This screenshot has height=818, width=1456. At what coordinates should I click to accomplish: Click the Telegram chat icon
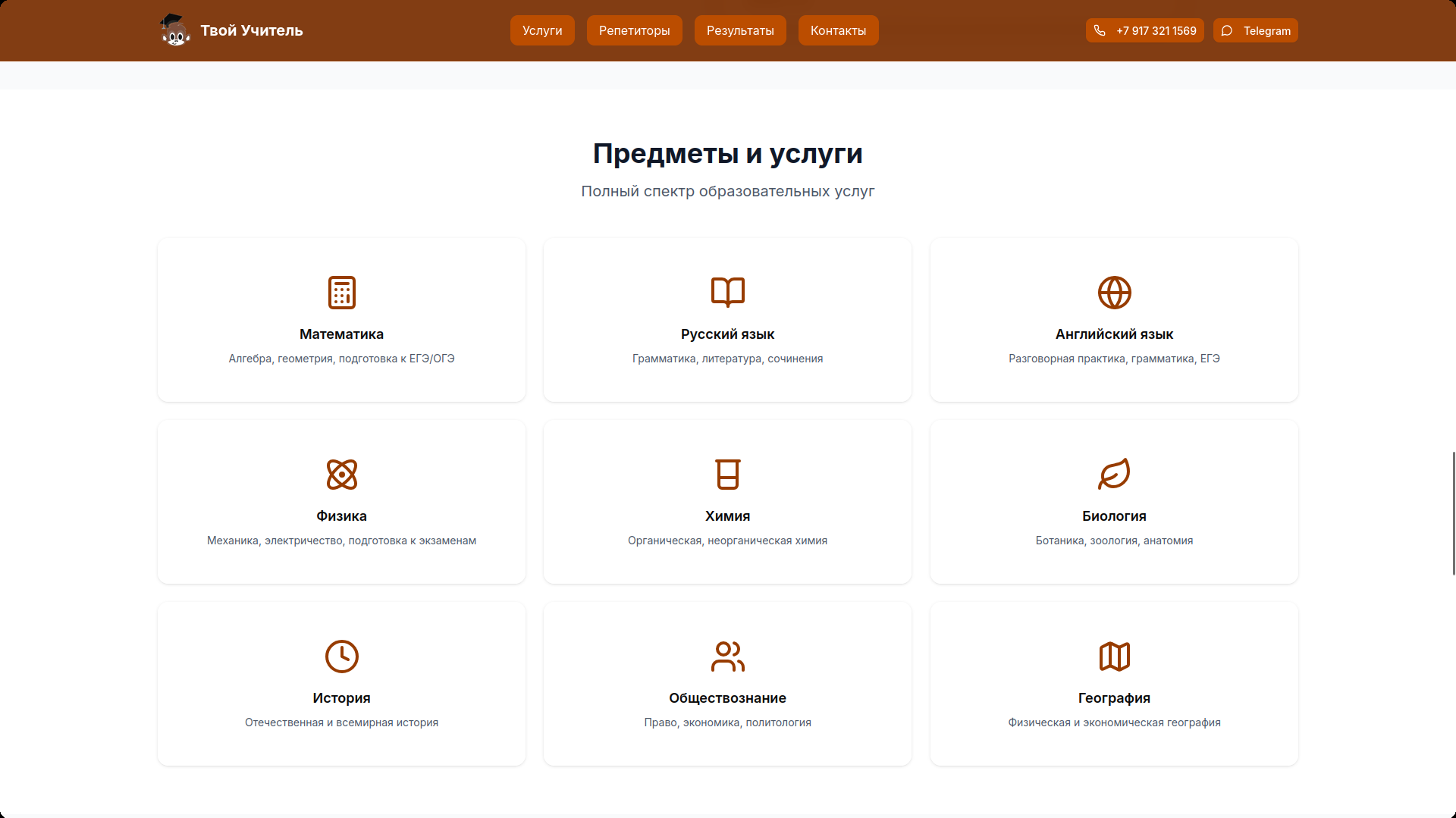coord(1228,31)
